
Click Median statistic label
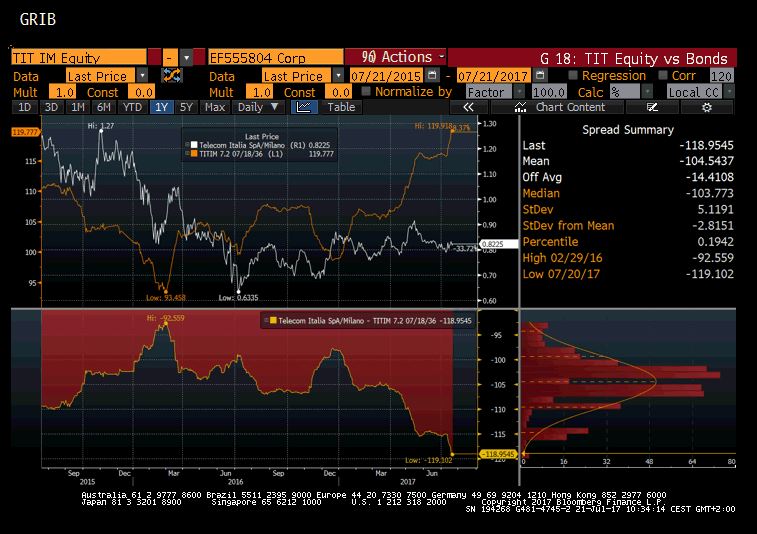coord(541,193)
